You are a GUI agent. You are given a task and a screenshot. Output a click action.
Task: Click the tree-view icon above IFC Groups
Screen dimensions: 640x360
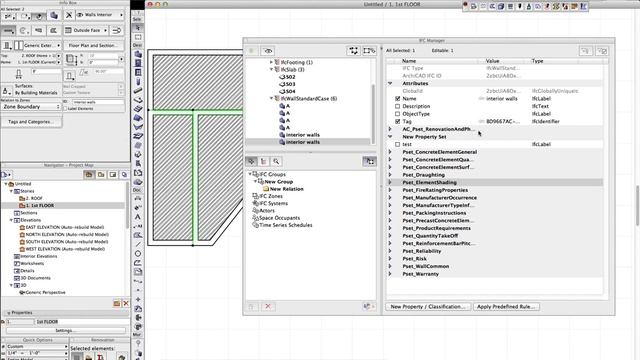pos(264,161)
